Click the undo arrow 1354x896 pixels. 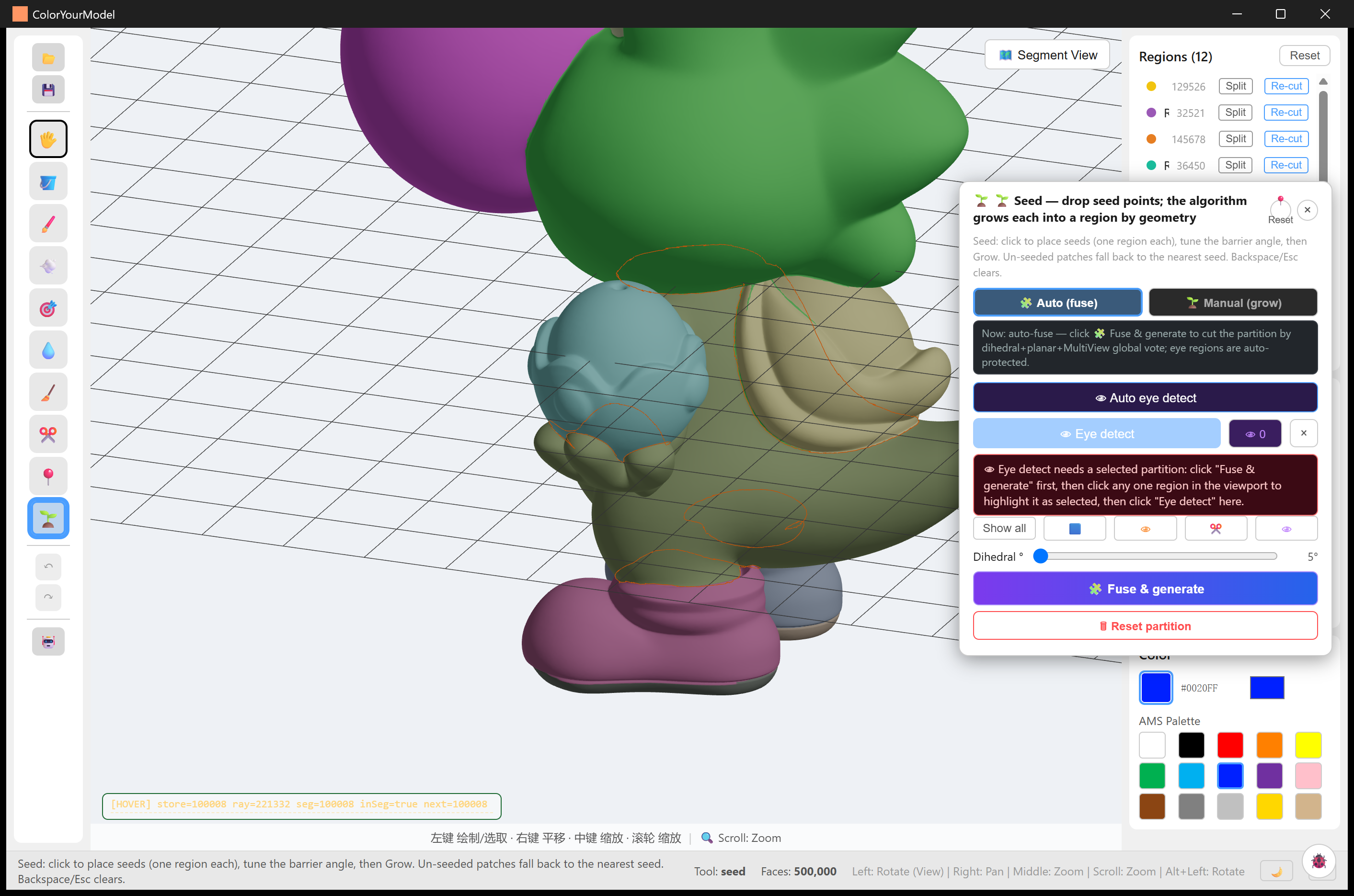coord(48,567)
